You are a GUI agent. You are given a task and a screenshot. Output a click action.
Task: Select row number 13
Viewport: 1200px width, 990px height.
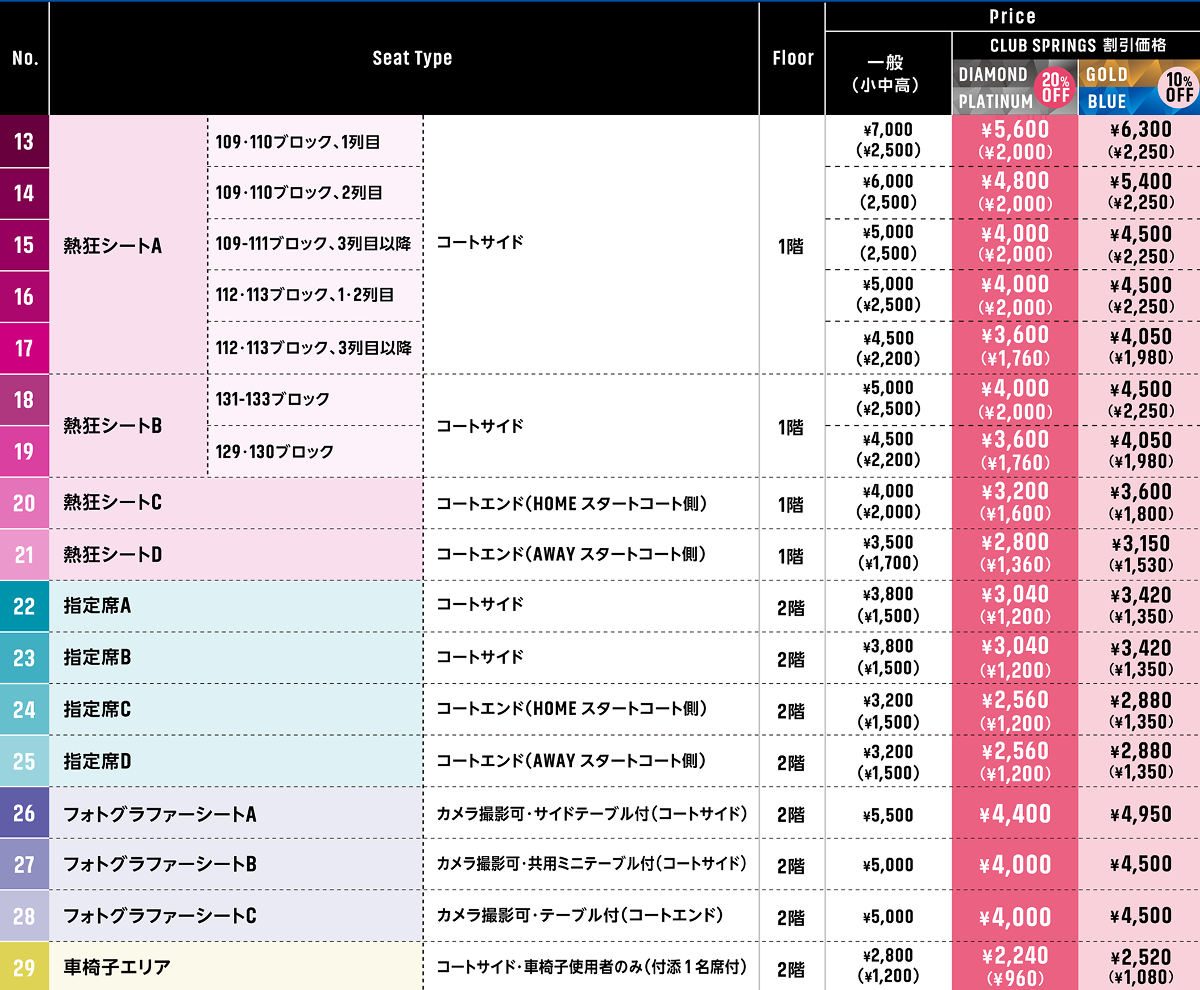pos(24,141)
